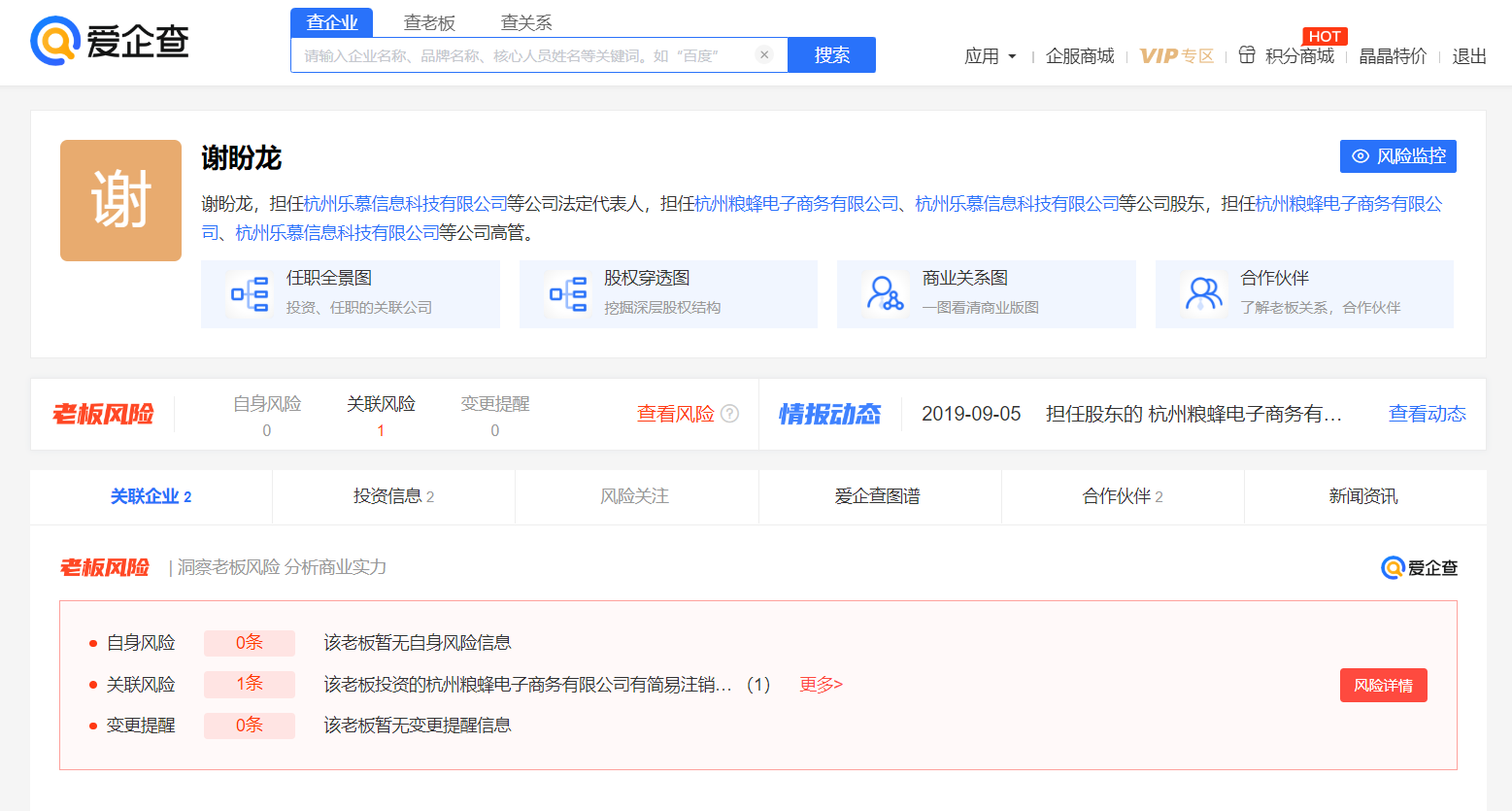Click the red 更多> link
1512x811 pixels.
(x=821, y=685)
